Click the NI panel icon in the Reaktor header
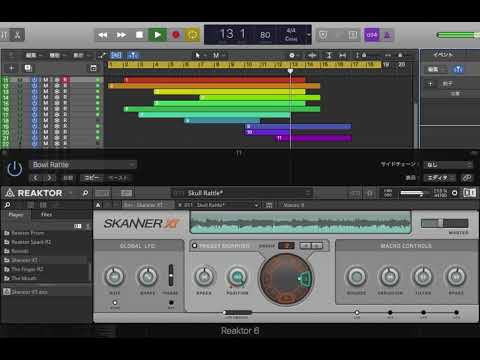480x360 pixels. coord(469,193)
